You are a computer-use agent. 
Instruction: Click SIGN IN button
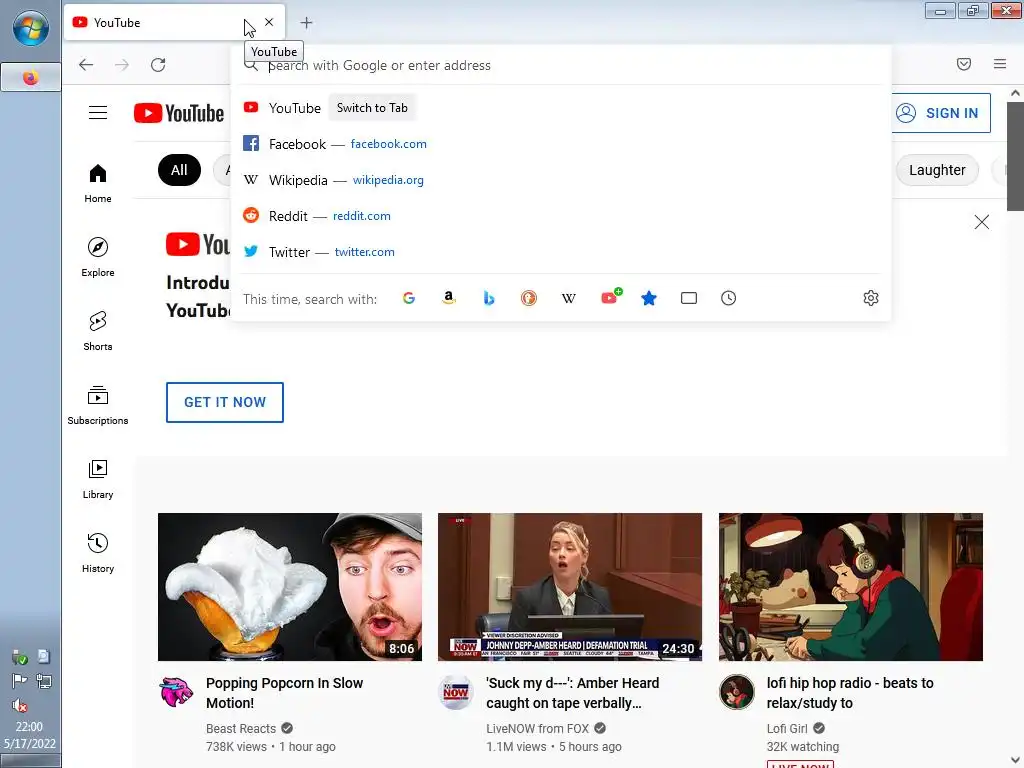pos(941,113)
